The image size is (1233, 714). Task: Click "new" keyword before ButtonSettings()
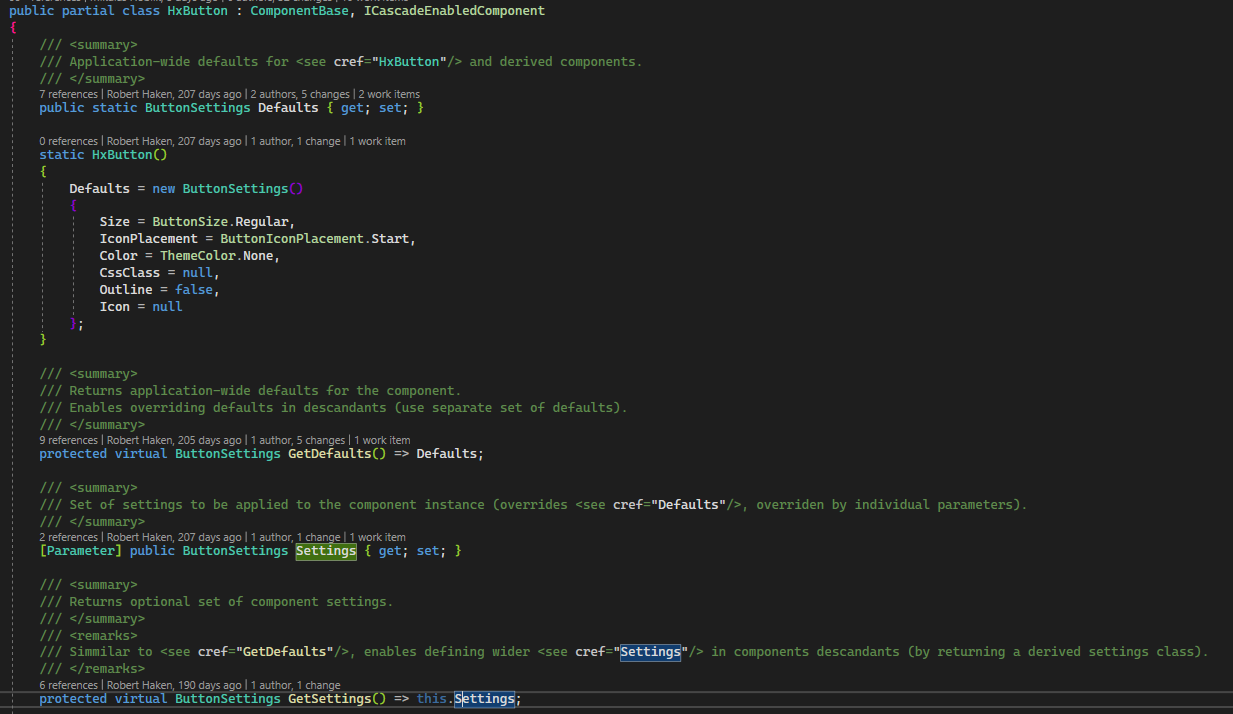click(163, 188)
